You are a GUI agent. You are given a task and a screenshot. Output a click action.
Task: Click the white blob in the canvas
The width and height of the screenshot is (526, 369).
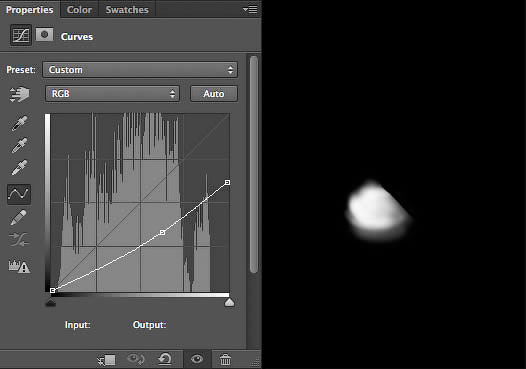pyautogui.click(x=378, y=210)
